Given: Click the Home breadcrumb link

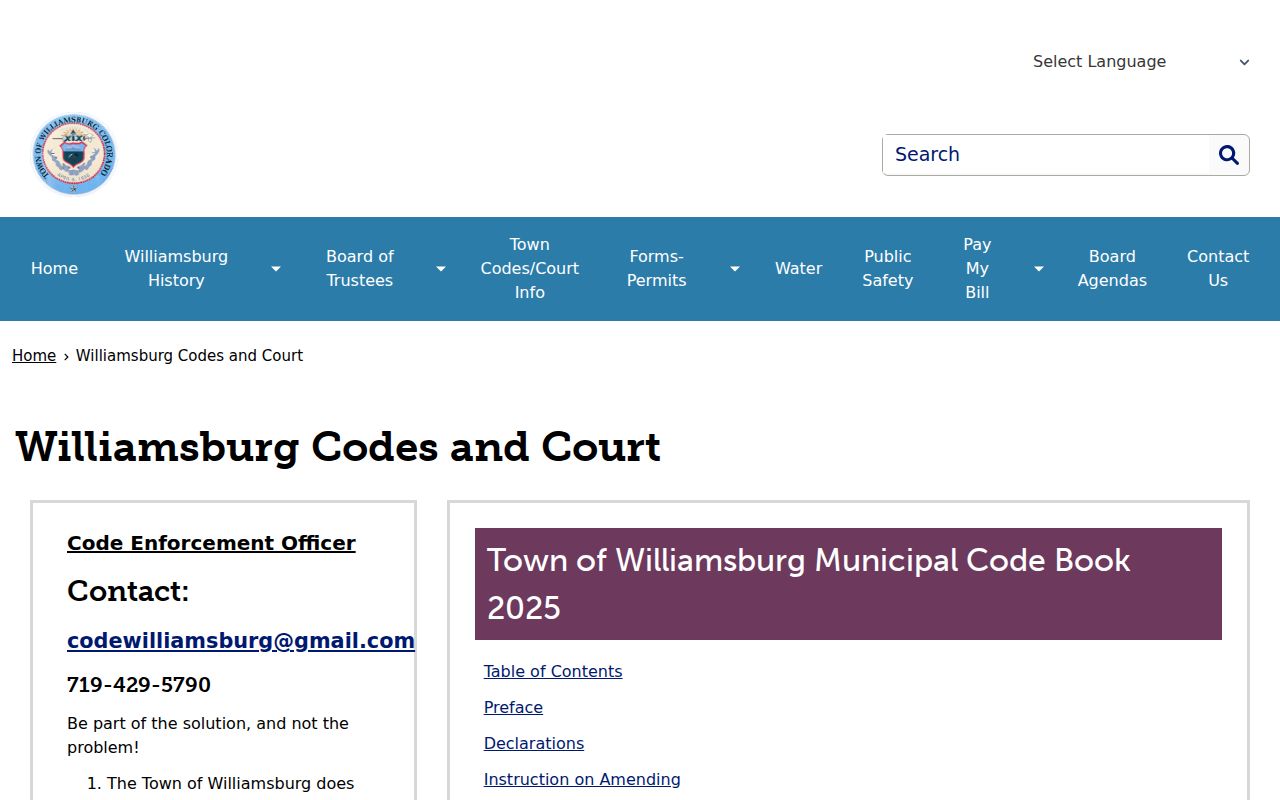Looking at the screenshot, I should point(34,356).
